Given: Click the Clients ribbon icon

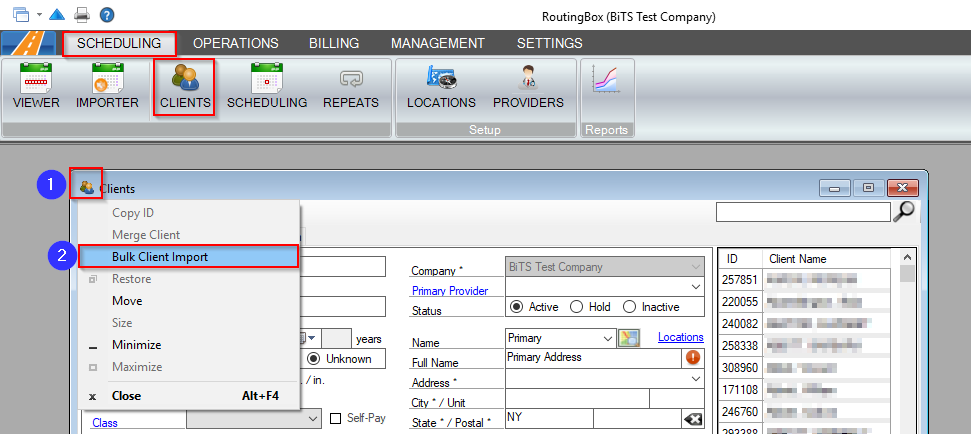Looking at the screenshot, I should (185, 86).
